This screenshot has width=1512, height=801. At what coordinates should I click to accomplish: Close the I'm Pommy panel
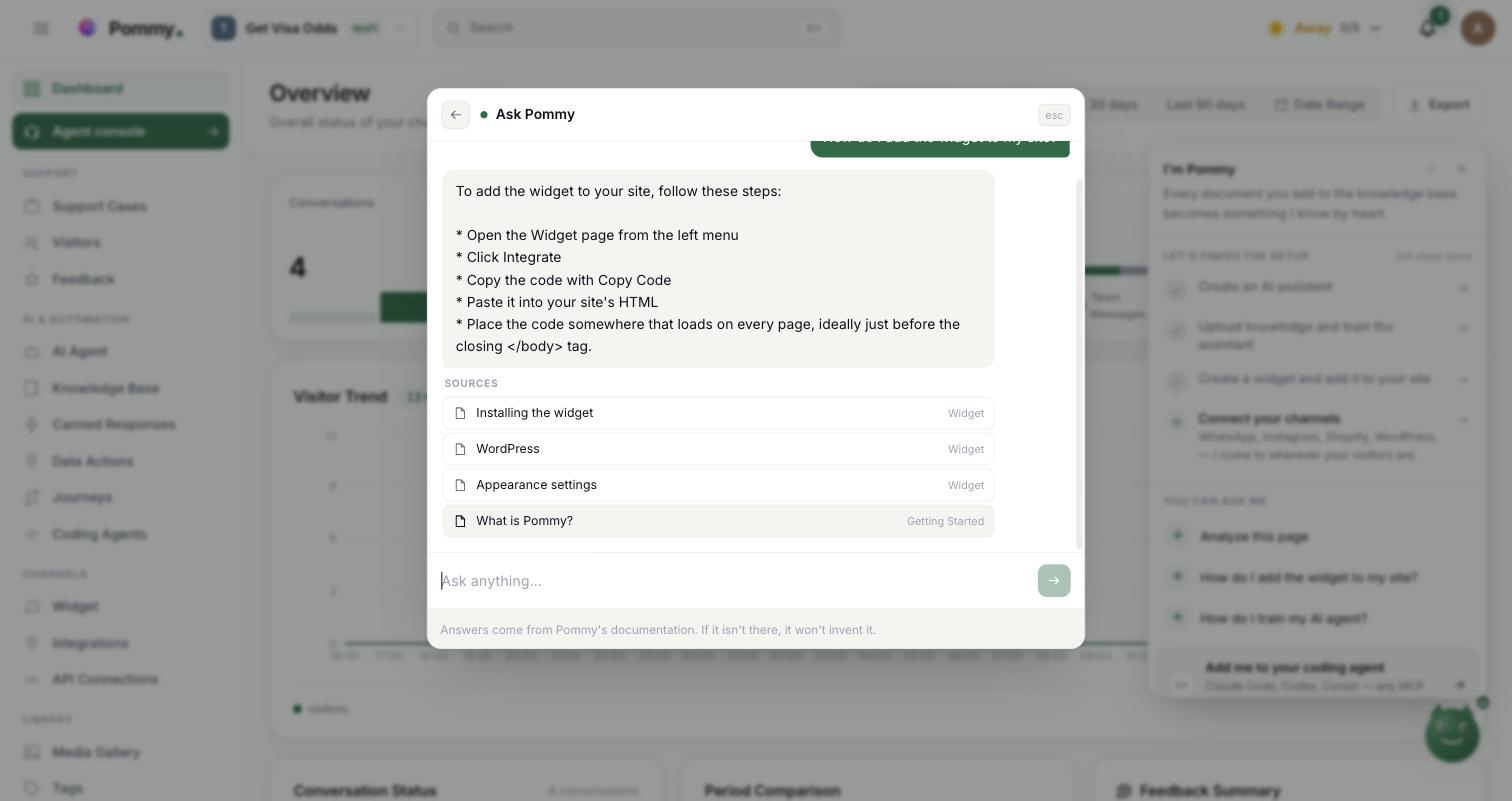1462,169
